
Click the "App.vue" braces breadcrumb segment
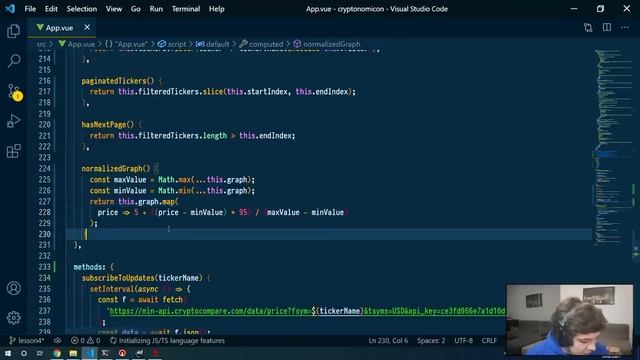(x=126, y=44)
